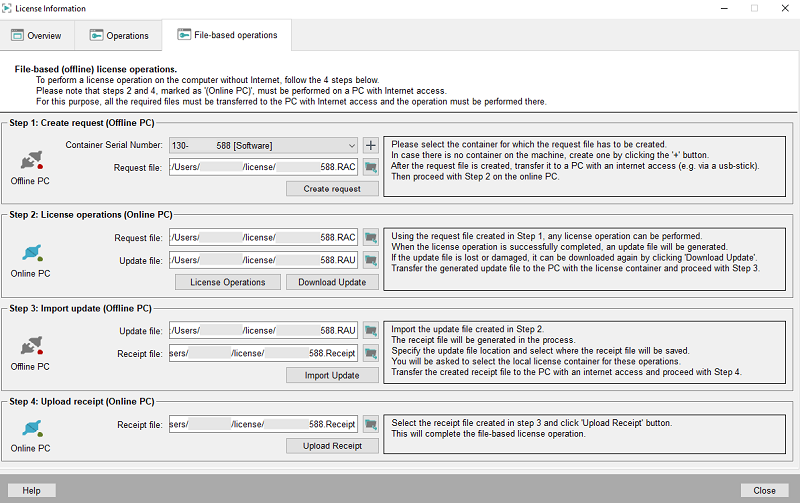800x503 pixels.
Task: Browse for Step 2 update file
Action: tap(371, 260)
